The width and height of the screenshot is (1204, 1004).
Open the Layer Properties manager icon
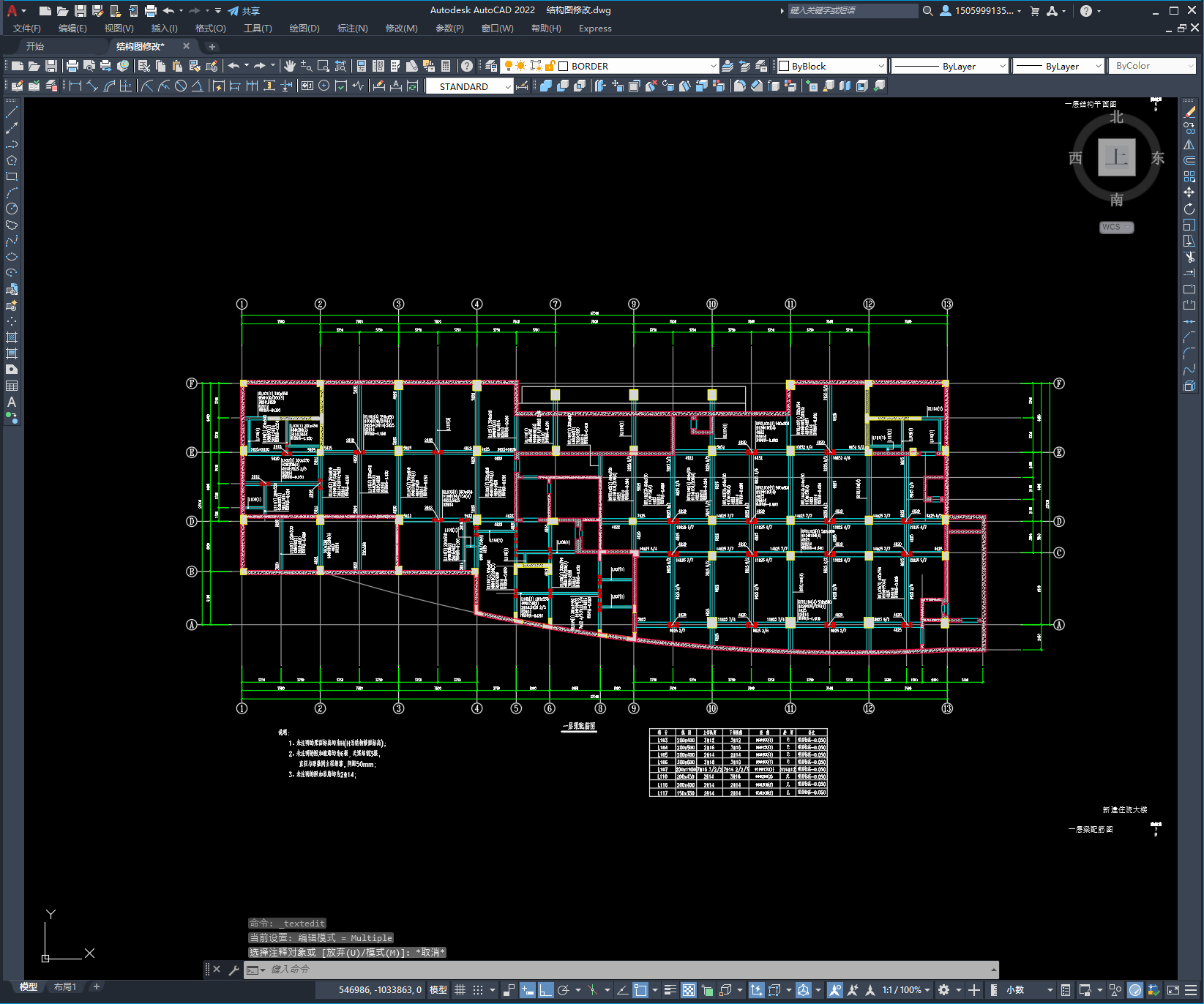click(491, 66)
